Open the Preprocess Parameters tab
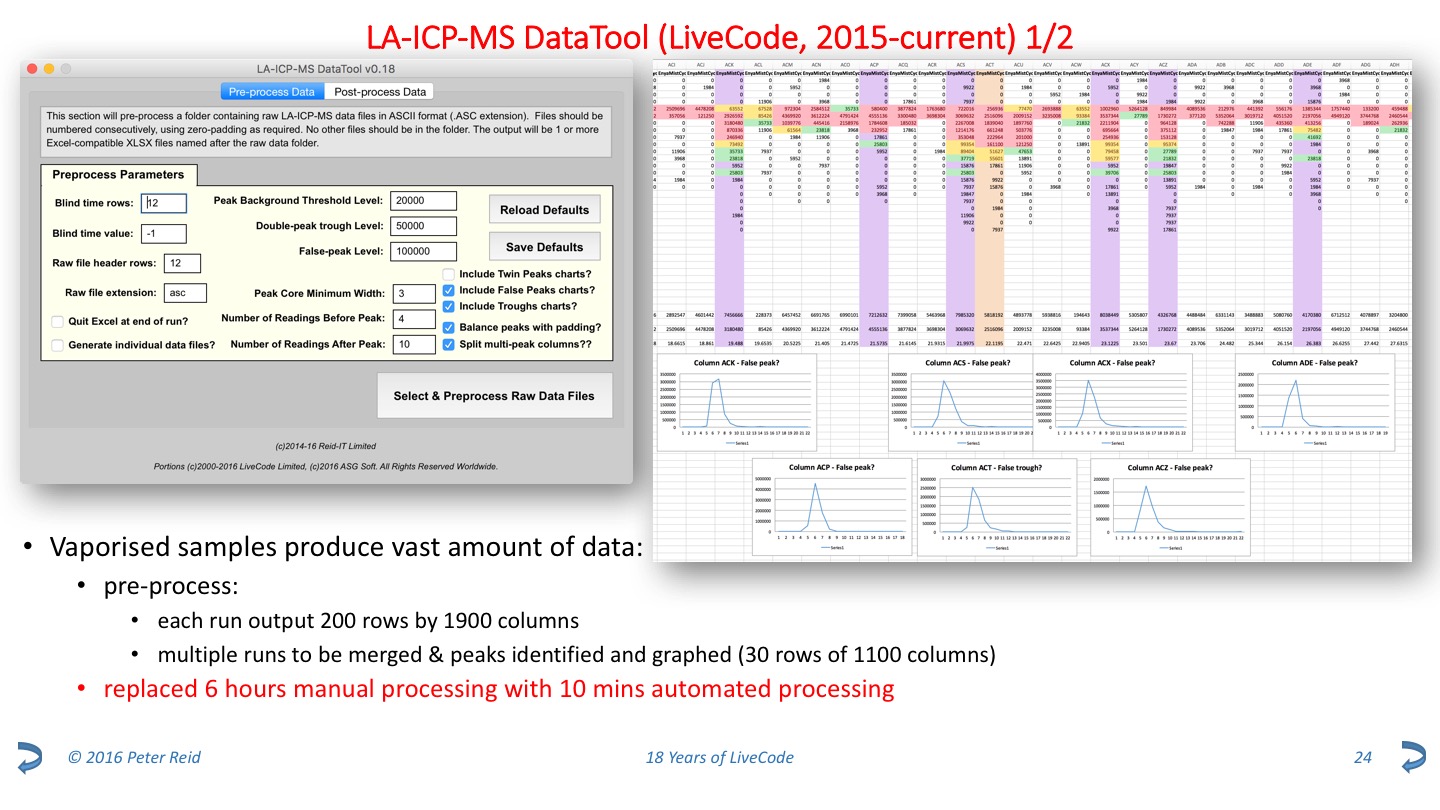 [118, 174]
